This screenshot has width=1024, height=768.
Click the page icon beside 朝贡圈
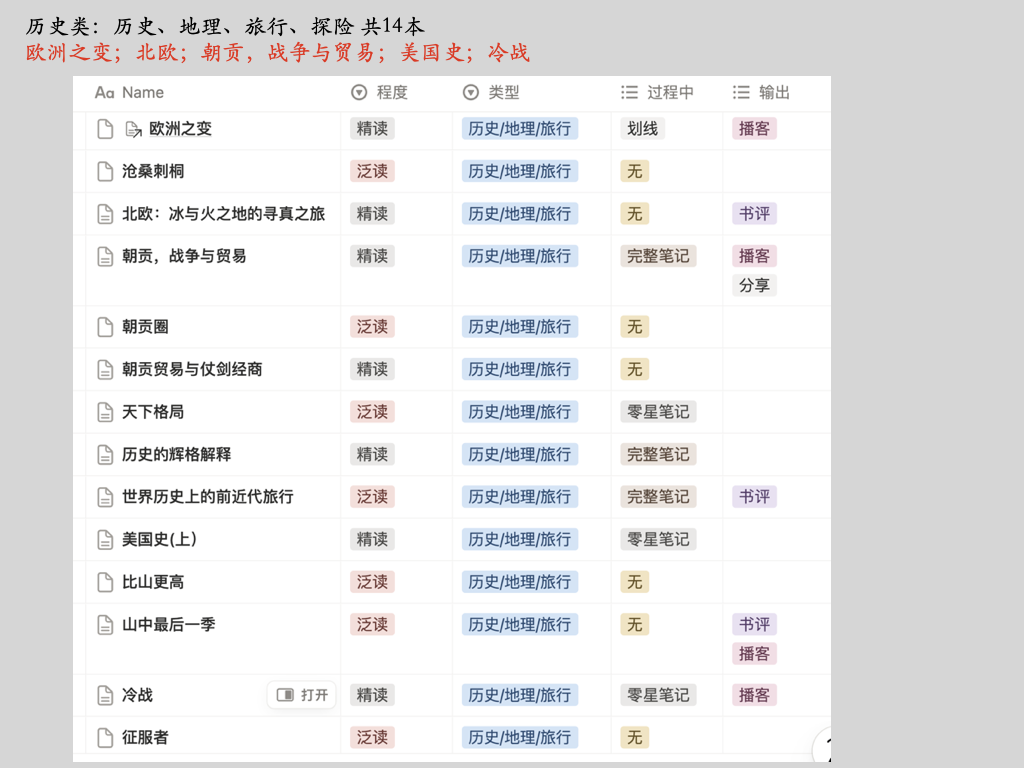(x=105, y=327)
